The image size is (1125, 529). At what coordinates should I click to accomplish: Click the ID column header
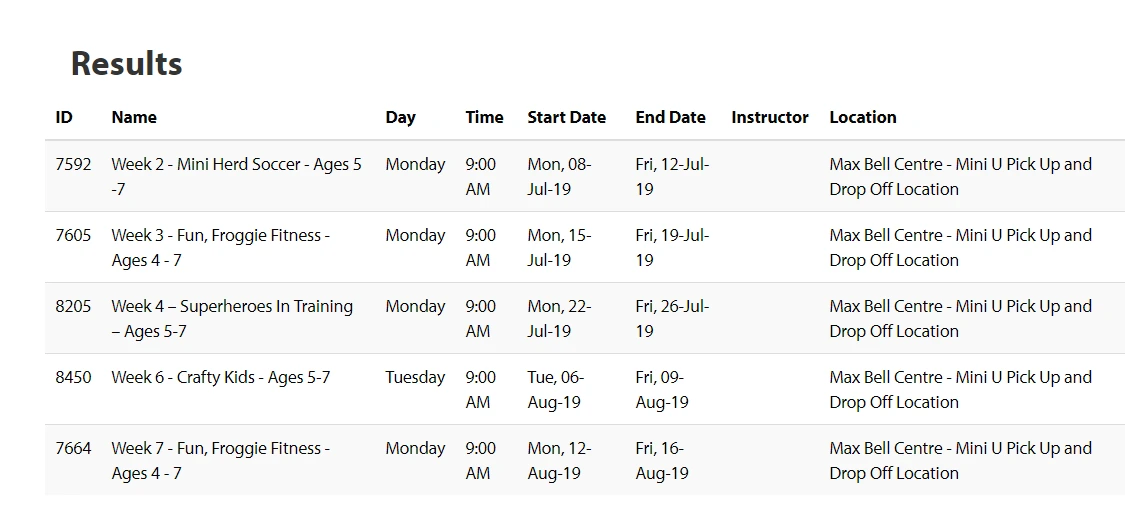click(64, 117)
